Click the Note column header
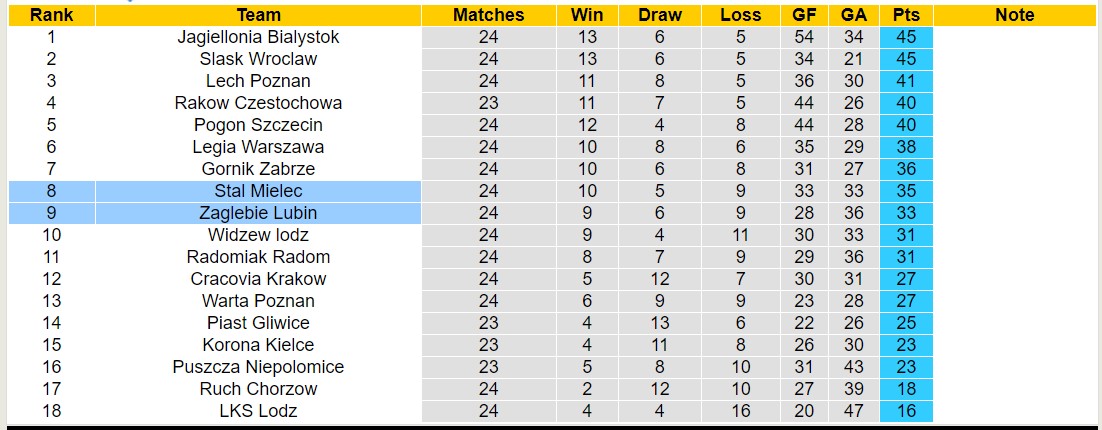This screenshot has height=430, width=1102. [x=1015, y=15]
